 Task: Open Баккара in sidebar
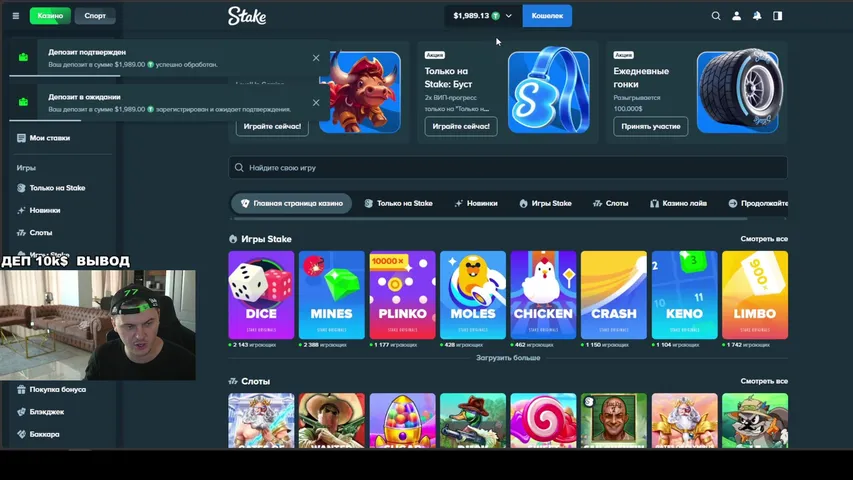(x=45, y=434)
